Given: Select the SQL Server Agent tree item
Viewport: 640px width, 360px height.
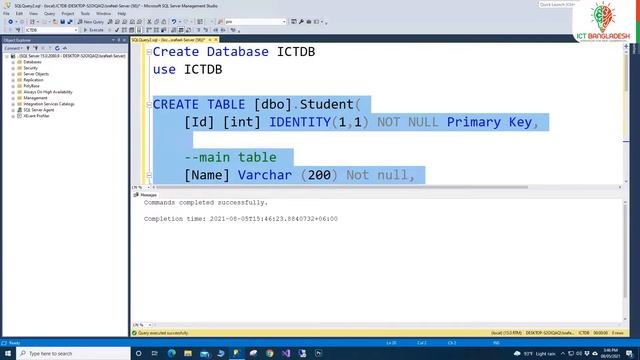Looking at the screenshot, I should 38,110.
